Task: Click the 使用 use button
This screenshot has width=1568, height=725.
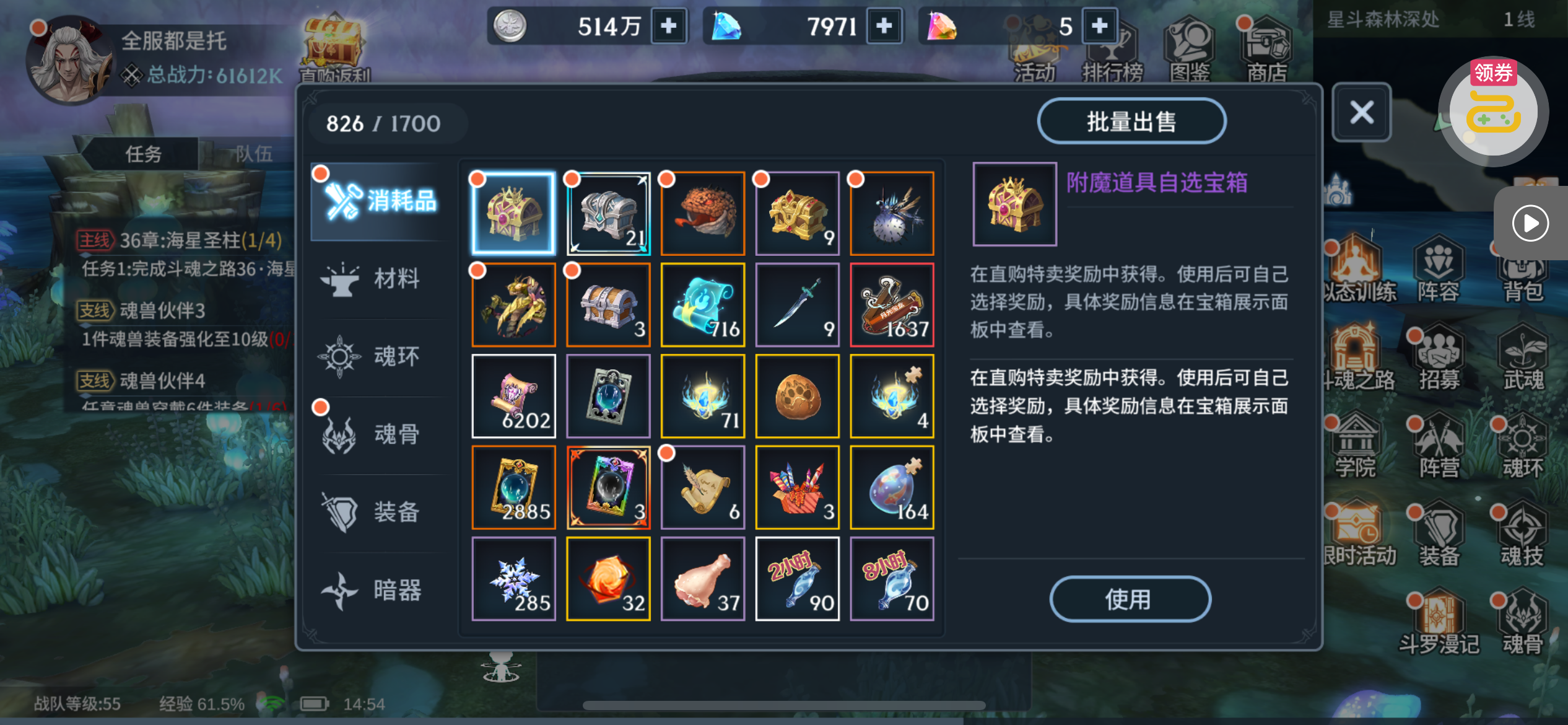Action: 1130,599
